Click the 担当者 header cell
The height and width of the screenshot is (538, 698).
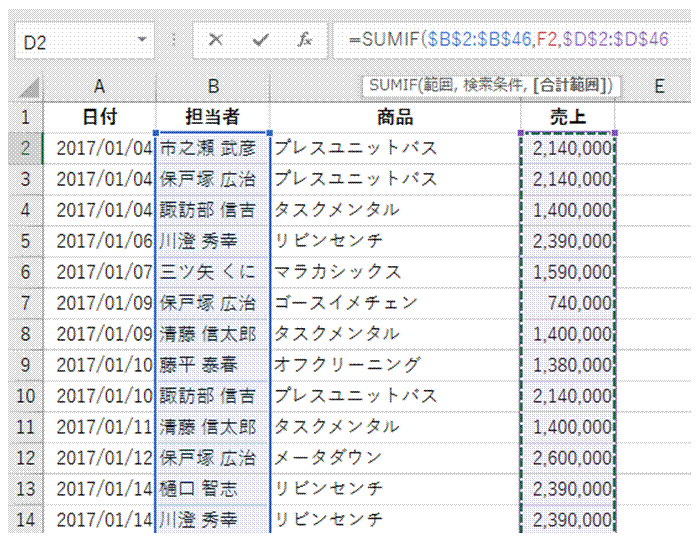pyautogui.click(x=213, y=117)
